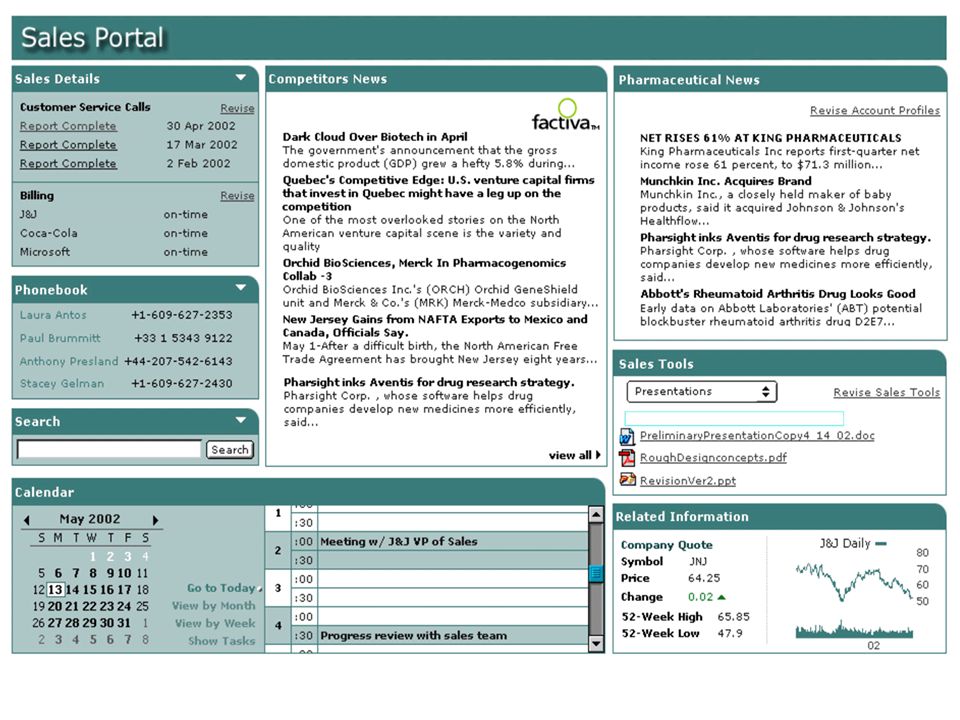The height and width of the screenshot is (720, 960).
Task: Go to next month after May 2002
Action: click(156, 520)
